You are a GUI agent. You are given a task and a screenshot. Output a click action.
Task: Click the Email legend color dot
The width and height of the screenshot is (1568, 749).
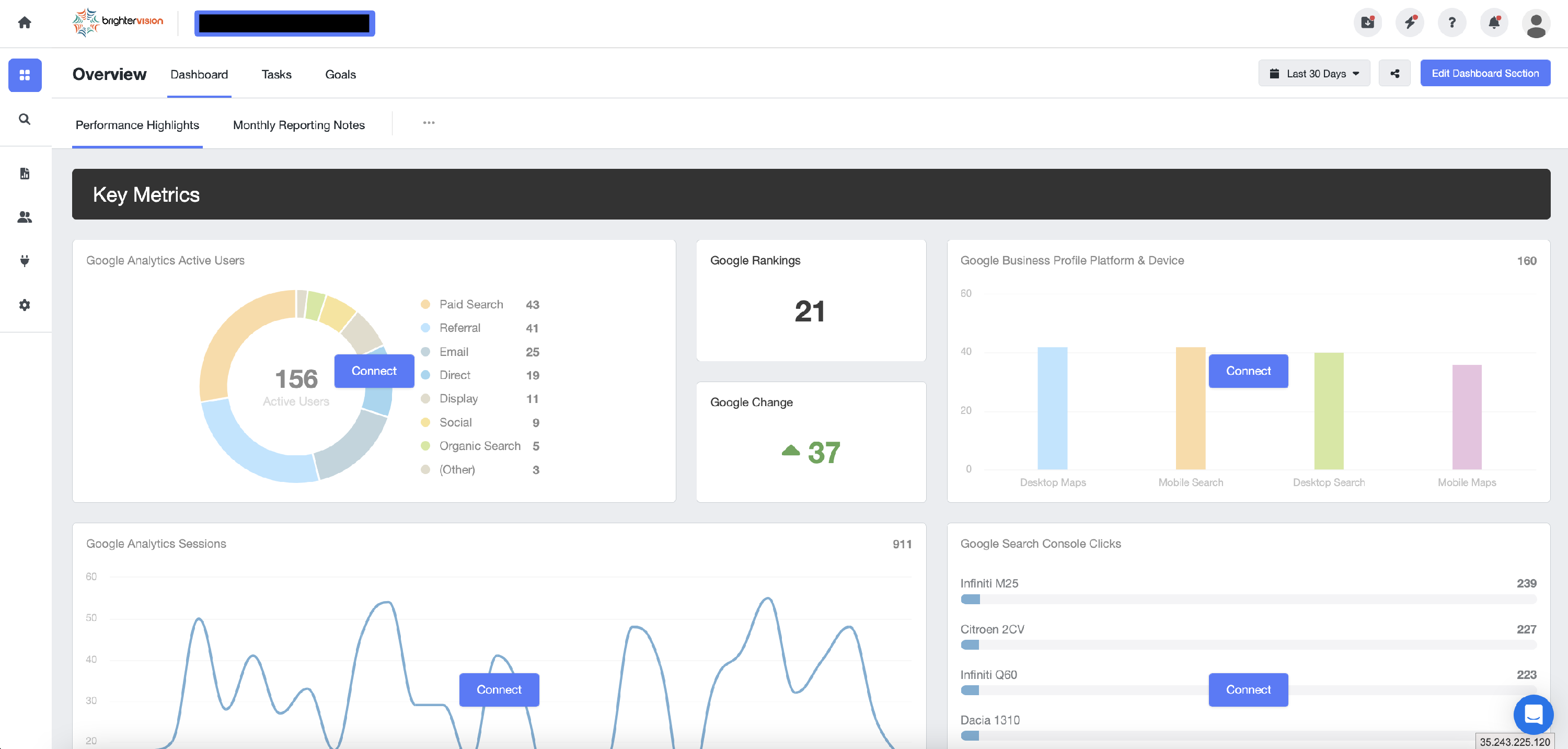coord(425,352)
